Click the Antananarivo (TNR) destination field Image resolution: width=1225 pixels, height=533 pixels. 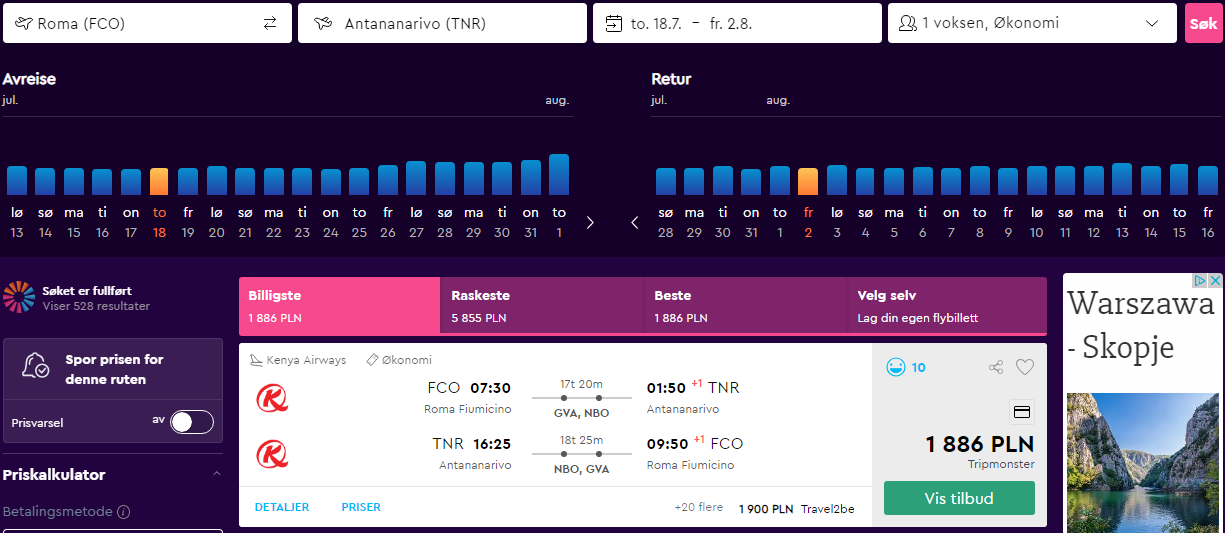(442, 23)
